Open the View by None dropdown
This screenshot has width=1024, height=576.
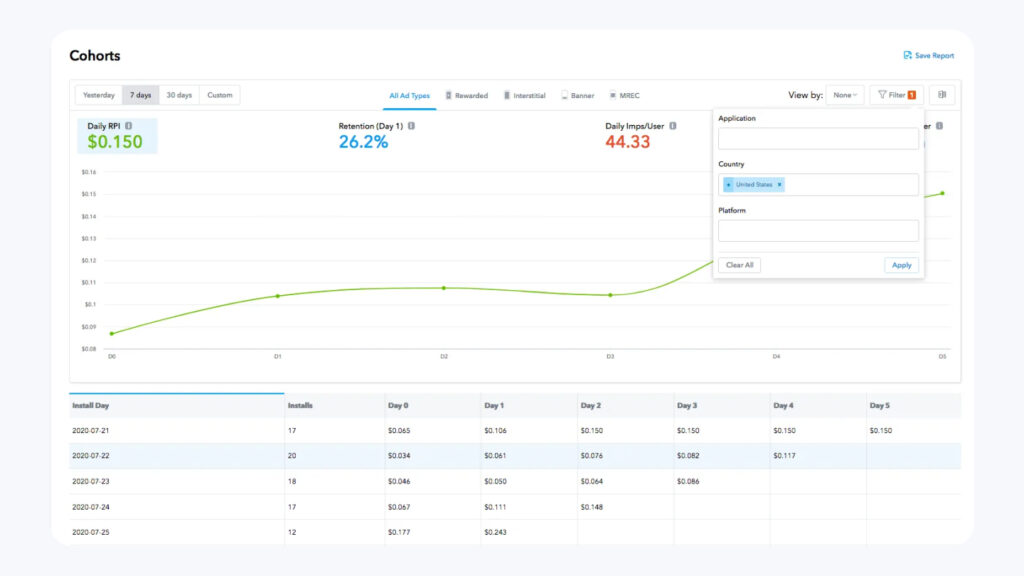coord(844,95)
